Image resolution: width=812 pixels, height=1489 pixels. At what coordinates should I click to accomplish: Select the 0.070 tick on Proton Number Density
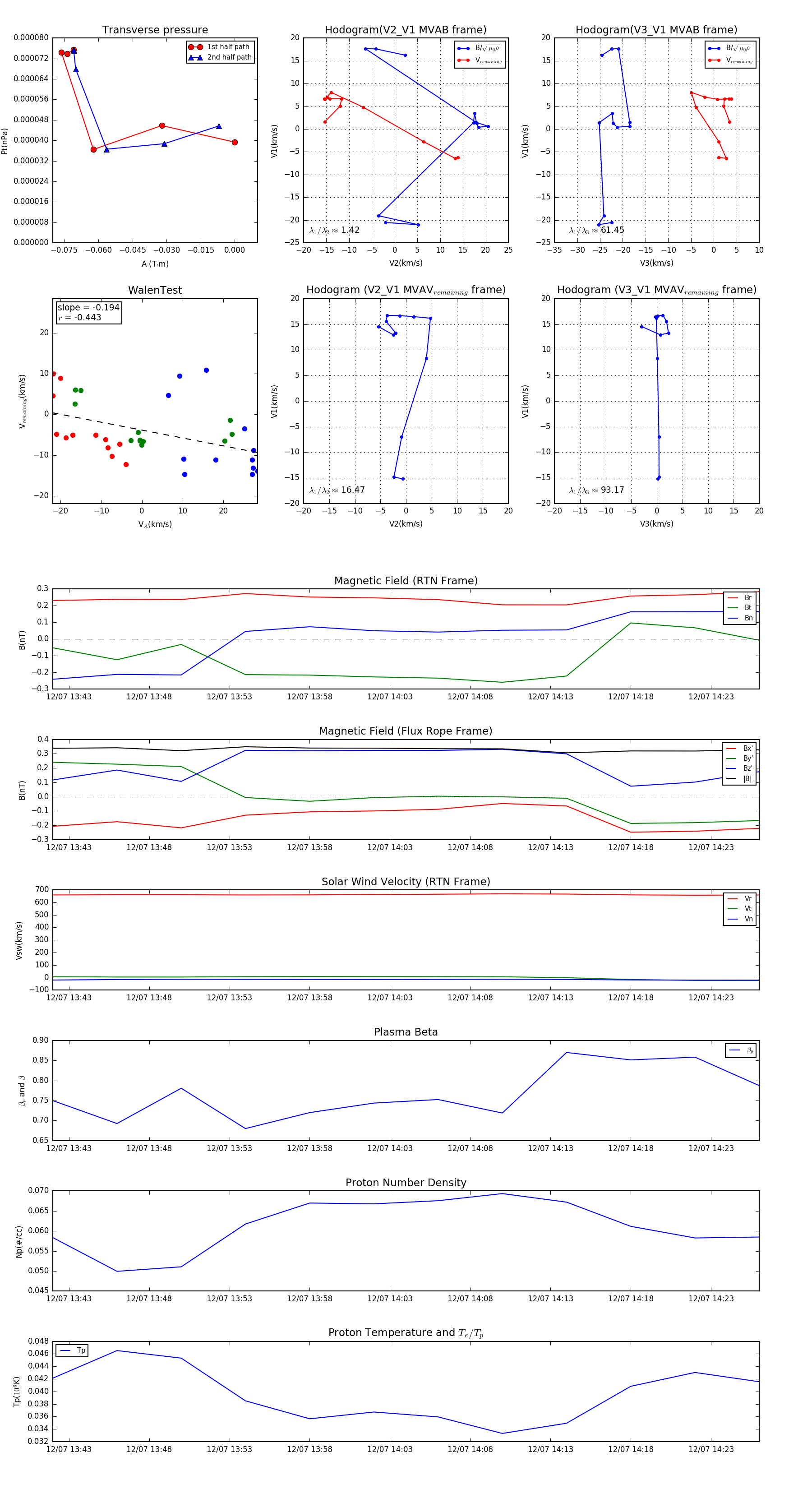tap(39, 1191)
